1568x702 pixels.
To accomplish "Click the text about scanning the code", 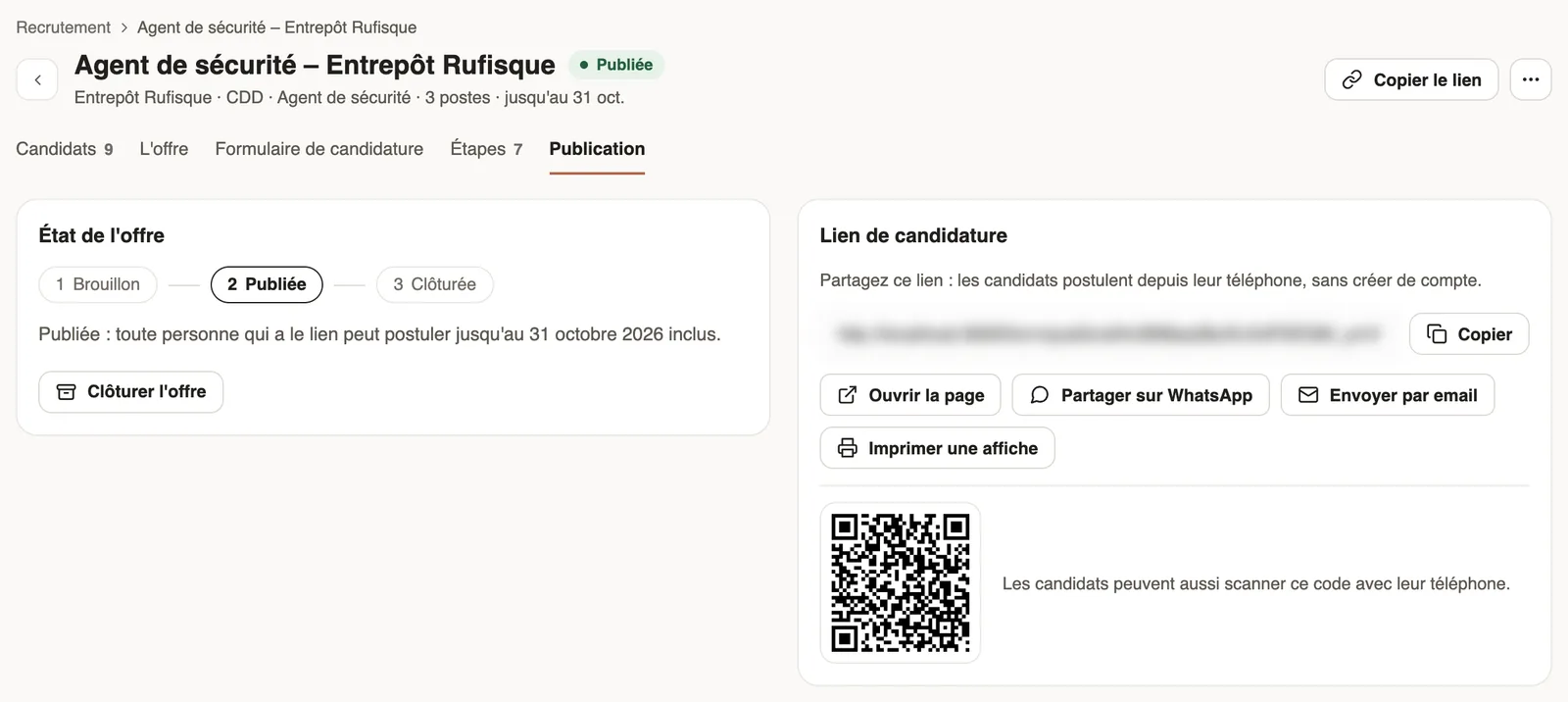I will click(1256, 583).
